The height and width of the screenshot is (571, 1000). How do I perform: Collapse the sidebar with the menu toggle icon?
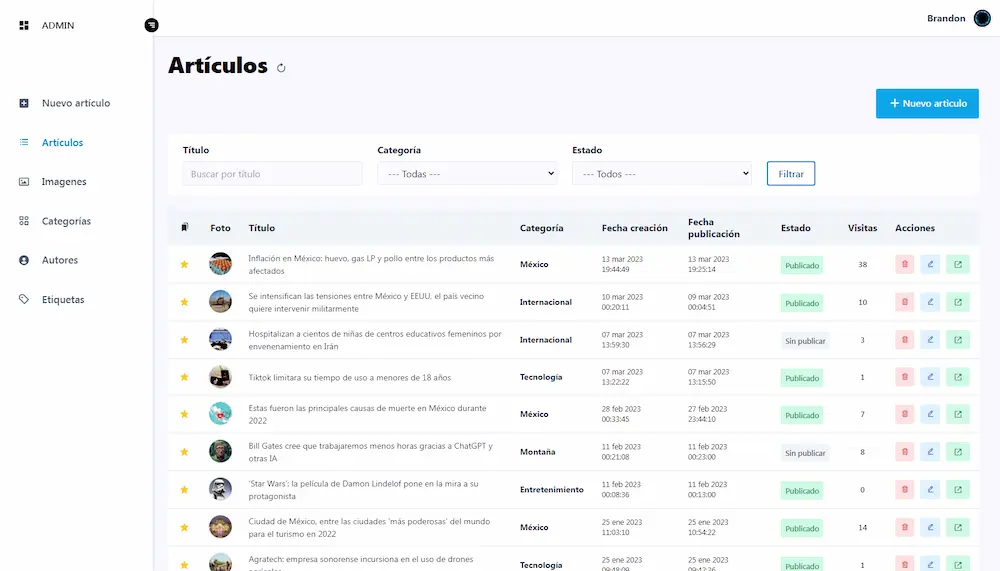point(151,25)
